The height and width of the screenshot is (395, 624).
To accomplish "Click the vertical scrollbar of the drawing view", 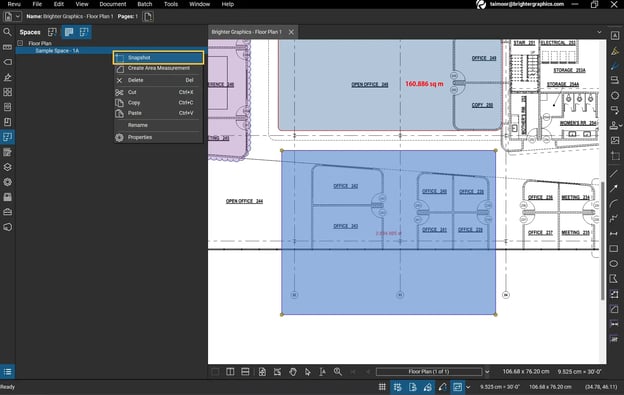I will tap(603, 241).
